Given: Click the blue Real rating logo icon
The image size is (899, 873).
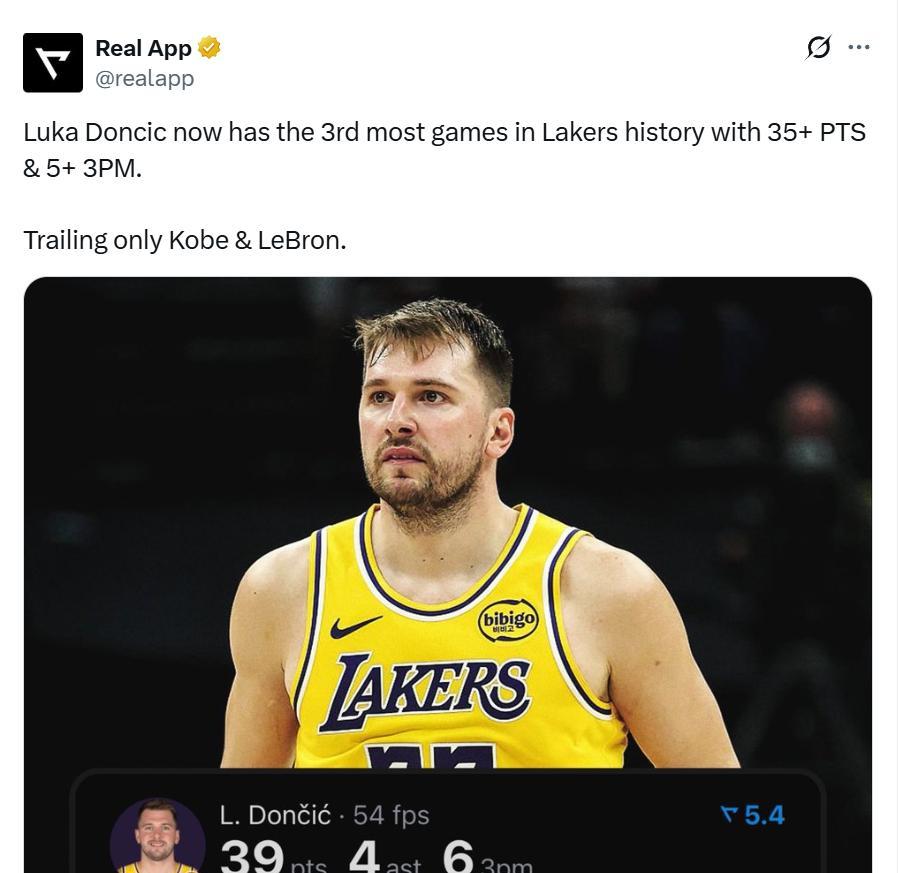Looking at the screenshot, I should 729,815.
